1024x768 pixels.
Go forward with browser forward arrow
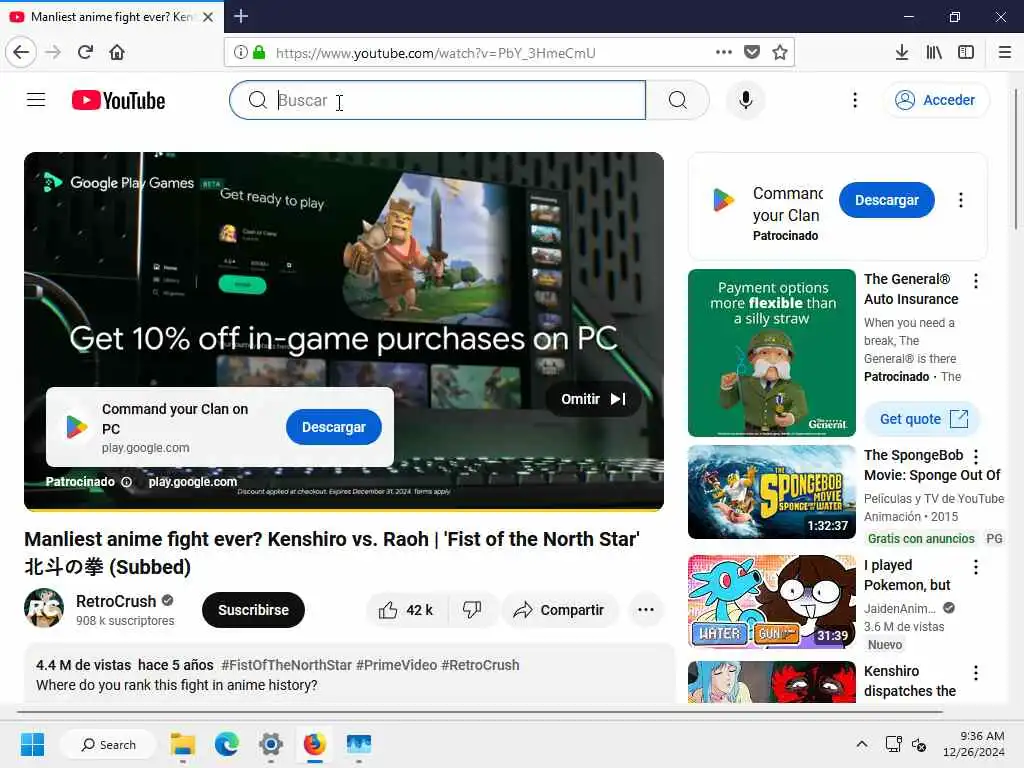53,52
